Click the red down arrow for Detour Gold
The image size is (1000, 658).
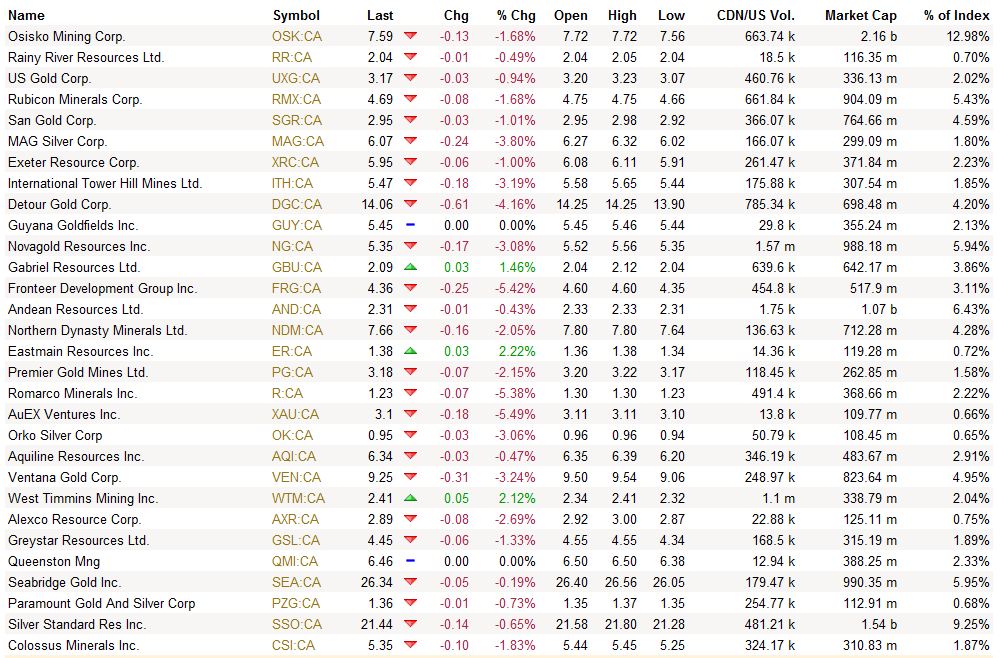click(x=410, y=204)
